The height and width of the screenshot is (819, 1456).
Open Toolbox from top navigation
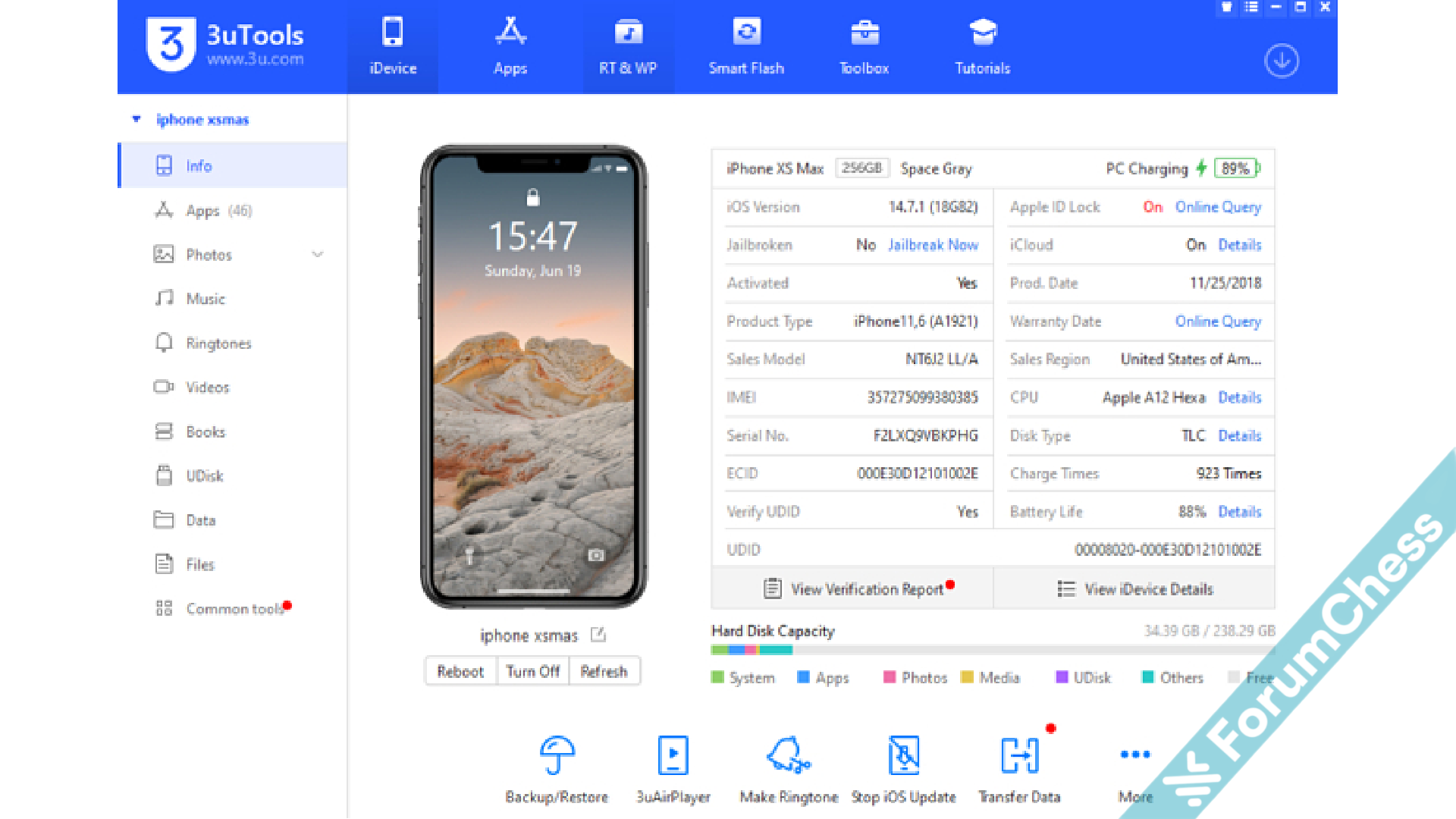click(864, 47)
